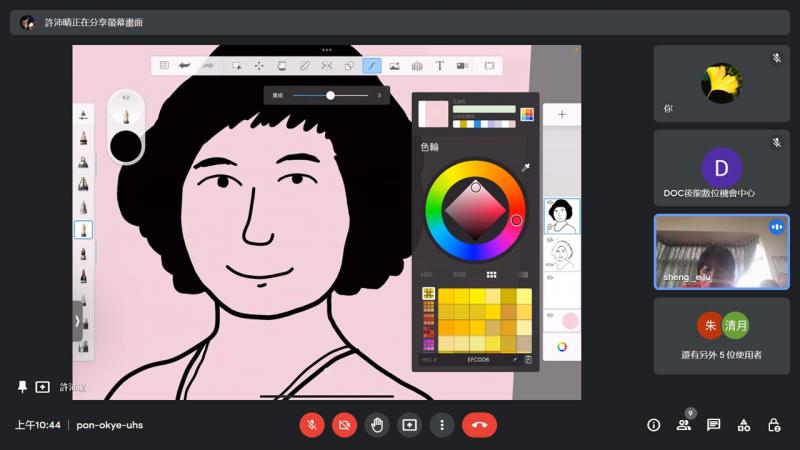Open the perspective guides tool
This screenshot has width=800, height=450.
(417, 66)
